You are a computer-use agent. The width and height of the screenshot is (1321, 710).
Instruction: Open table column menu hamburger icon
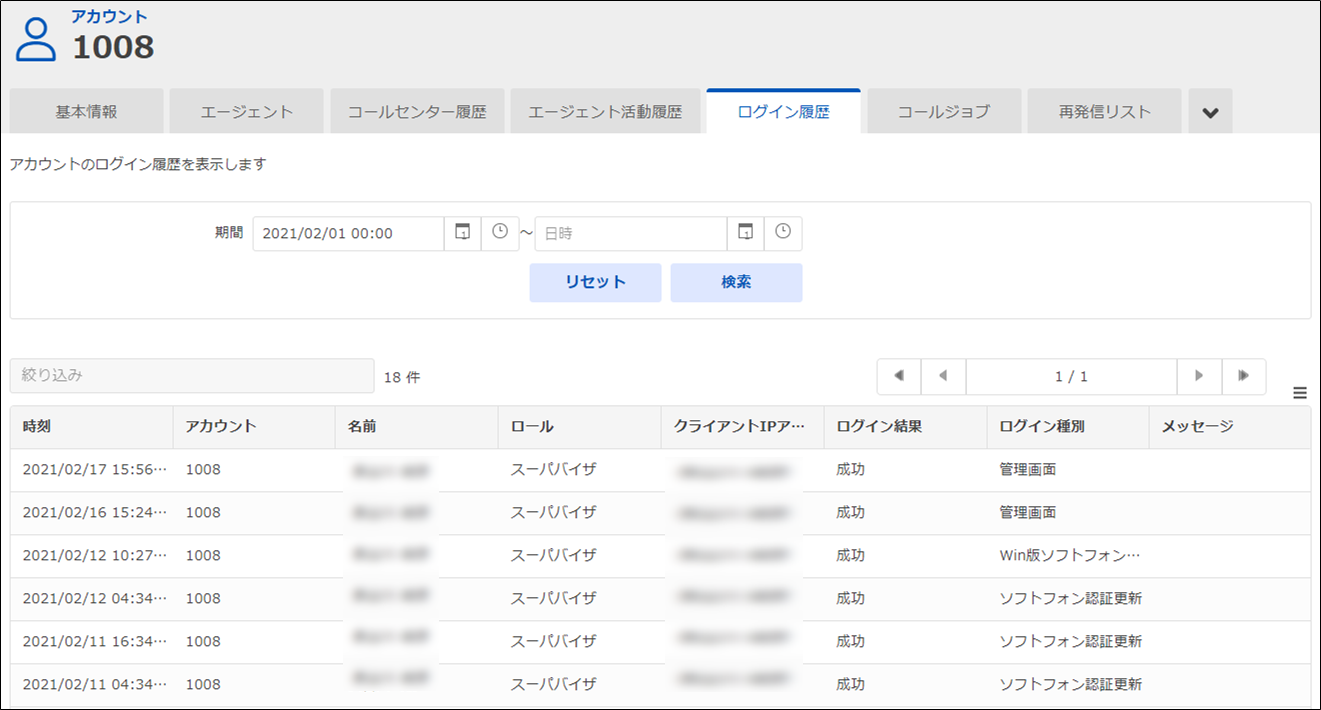pos(1300,394)
